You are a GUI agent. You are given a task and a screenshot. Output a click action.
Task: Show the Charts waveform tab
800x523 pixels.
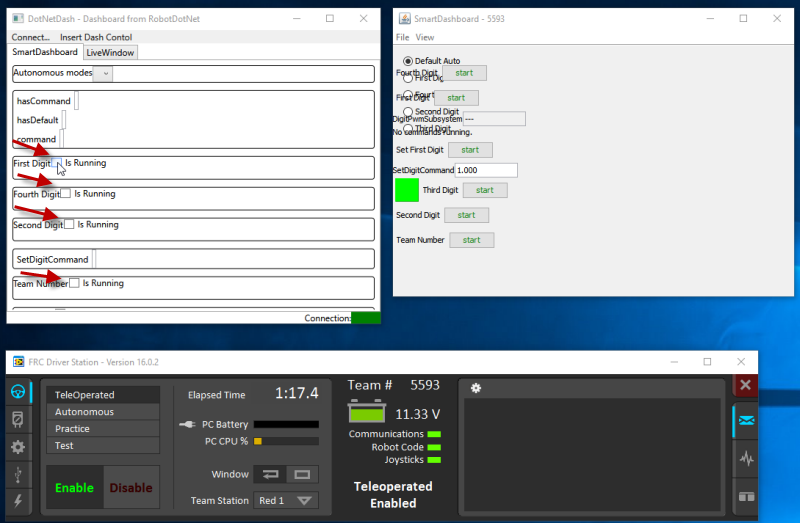click(x=746, y=458)
